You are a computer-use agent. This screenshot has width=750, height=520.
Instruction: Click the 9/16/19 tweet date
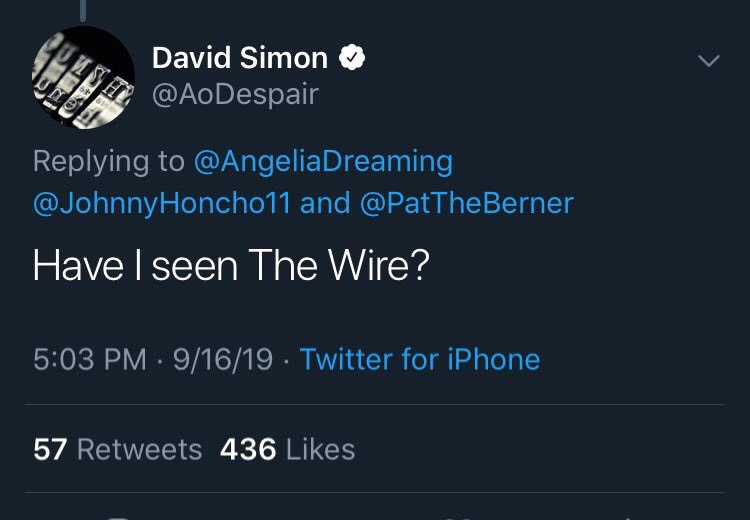coord(222,359)
